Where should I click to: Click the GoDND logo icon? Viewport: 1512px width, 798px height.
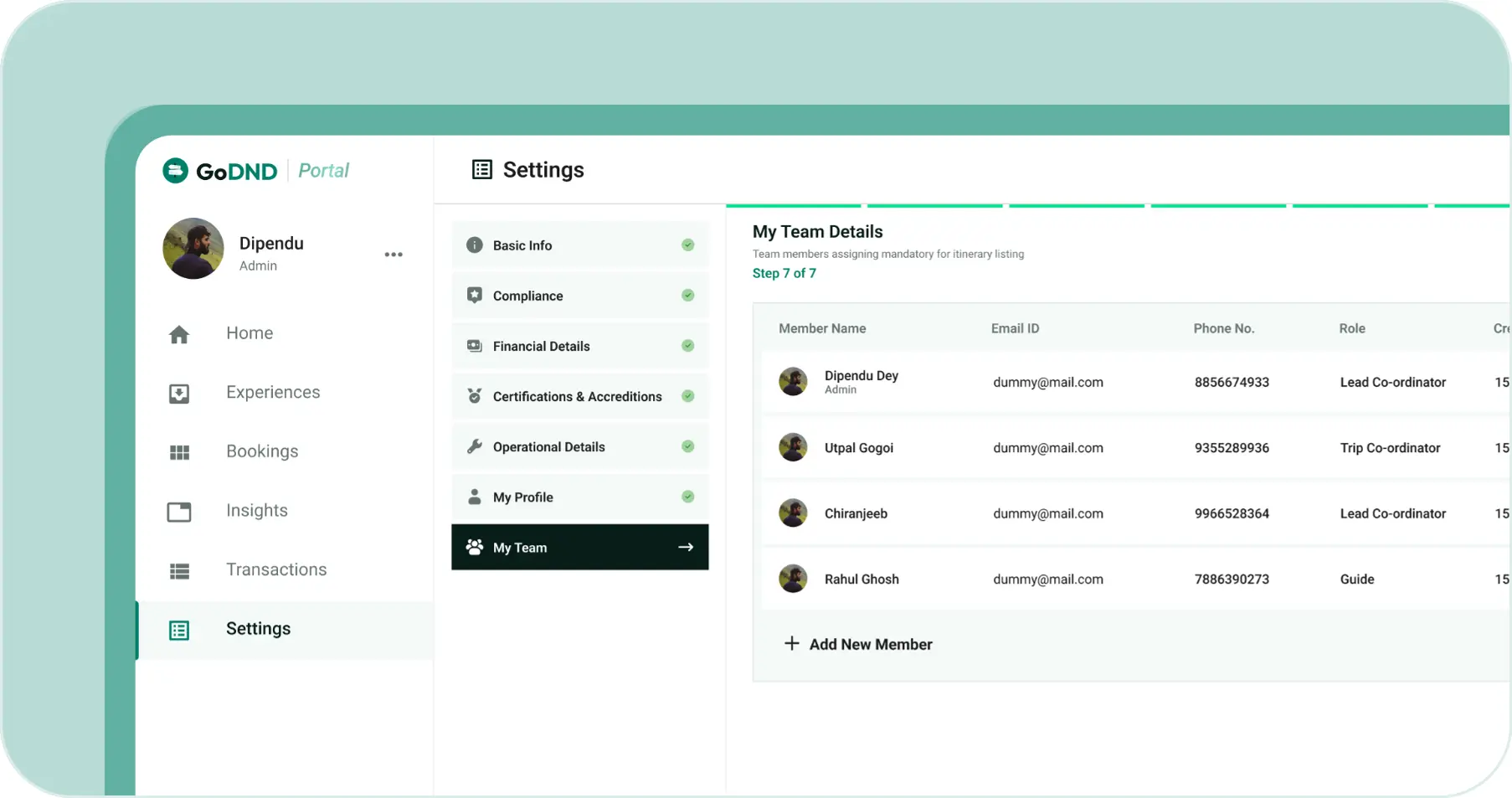[175, 171]
